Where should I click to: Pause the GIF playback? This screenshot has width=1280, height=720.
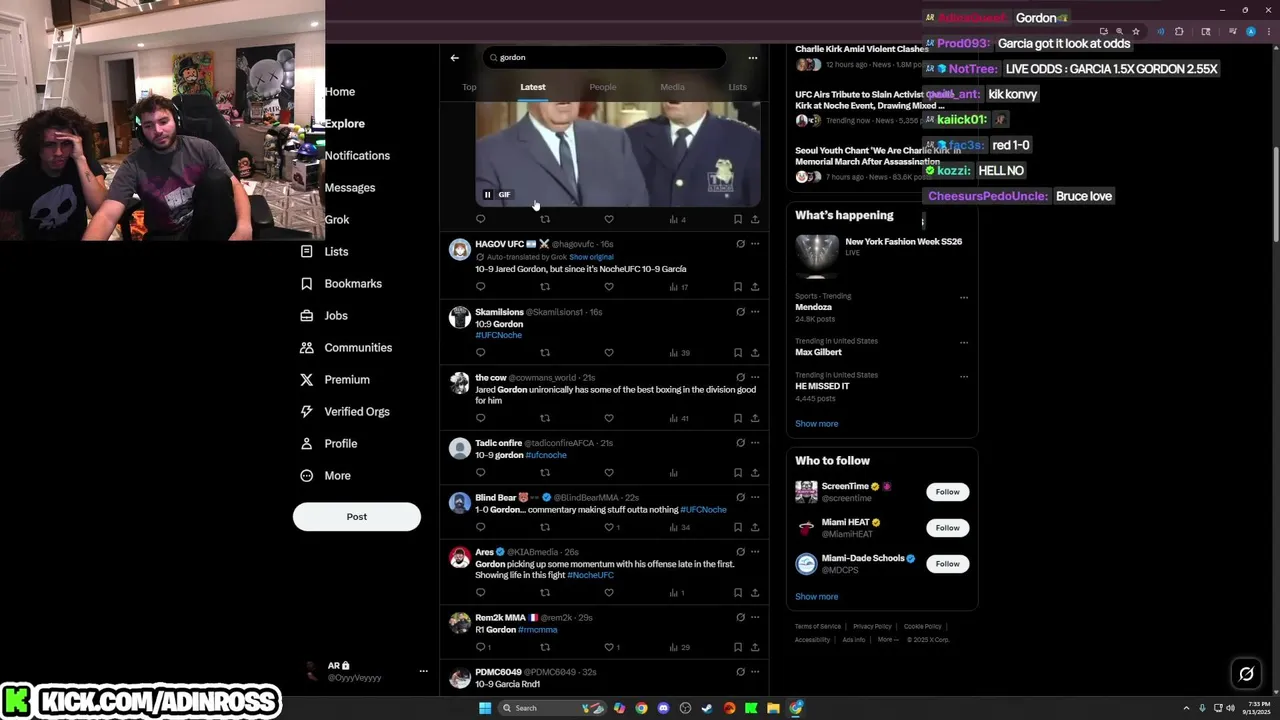point(488,195)
